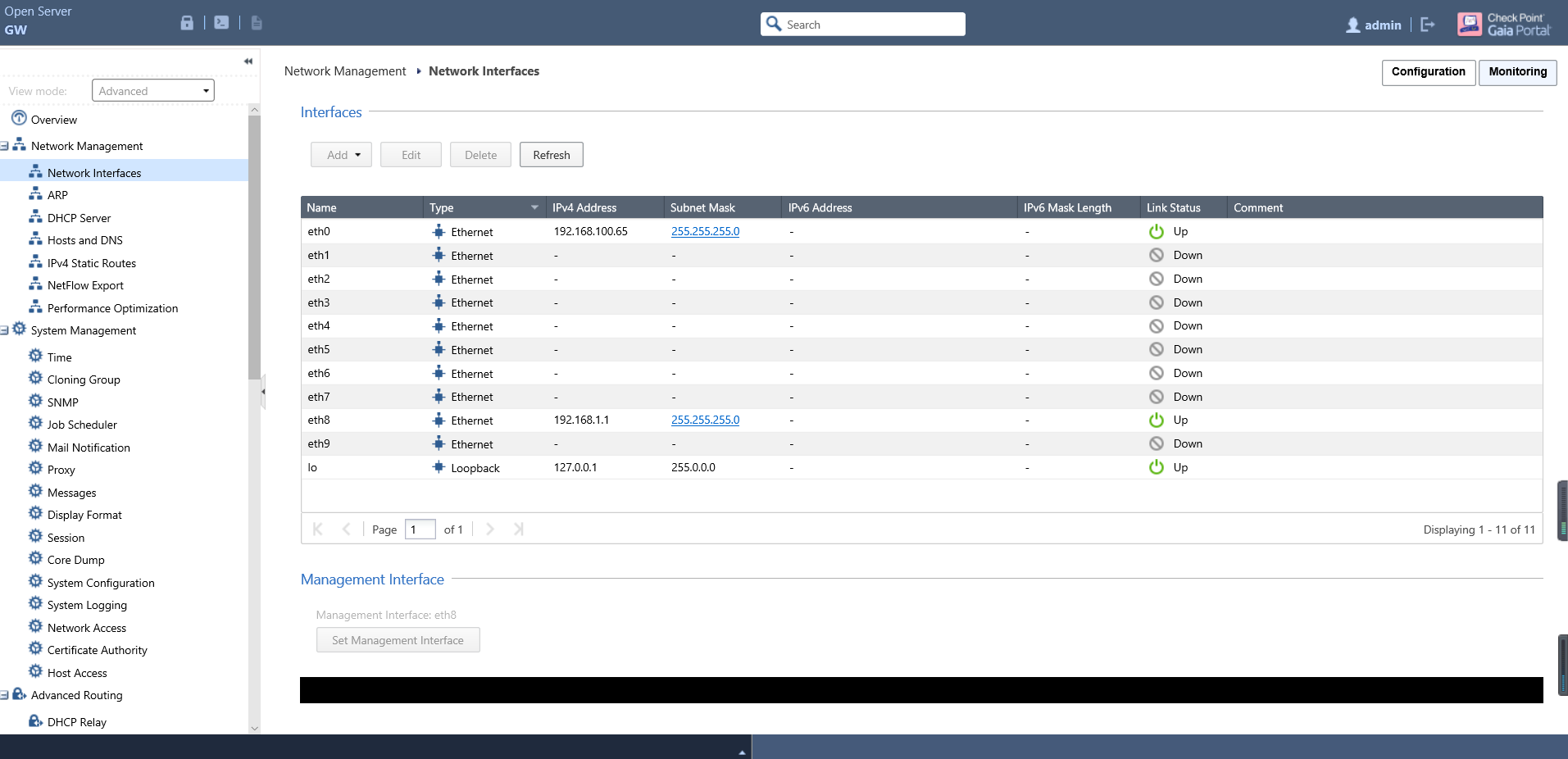The height and width of the screenshot is (759, 1568).
Task: Sort by Link Status column header
Action: coord(1183,207)
